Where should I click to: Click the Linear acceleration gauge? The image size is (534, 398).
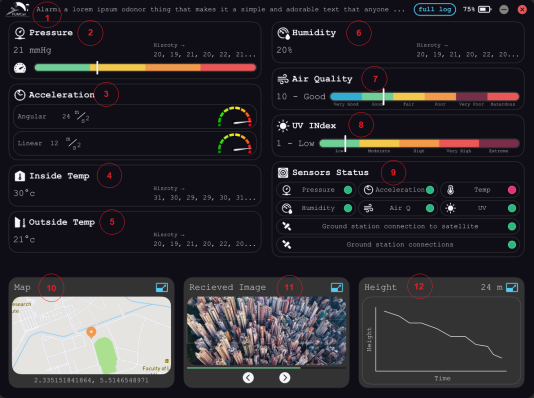click(x=235, y=143)
